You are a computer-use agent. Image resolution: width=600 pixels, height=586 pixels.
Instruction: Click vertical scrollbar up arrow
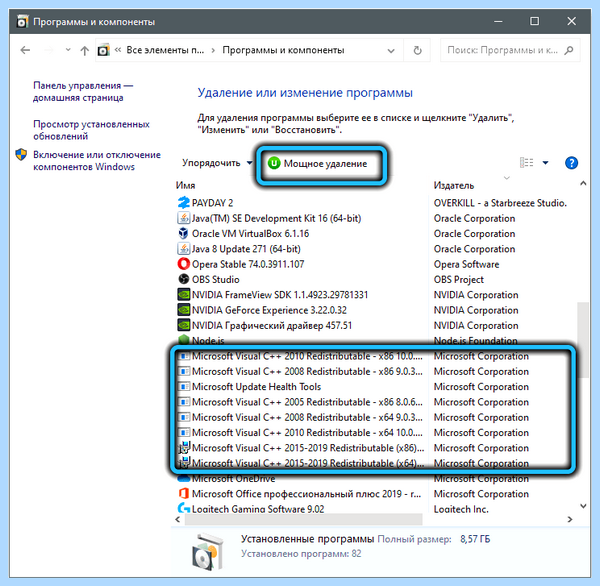tap(583, 183)
